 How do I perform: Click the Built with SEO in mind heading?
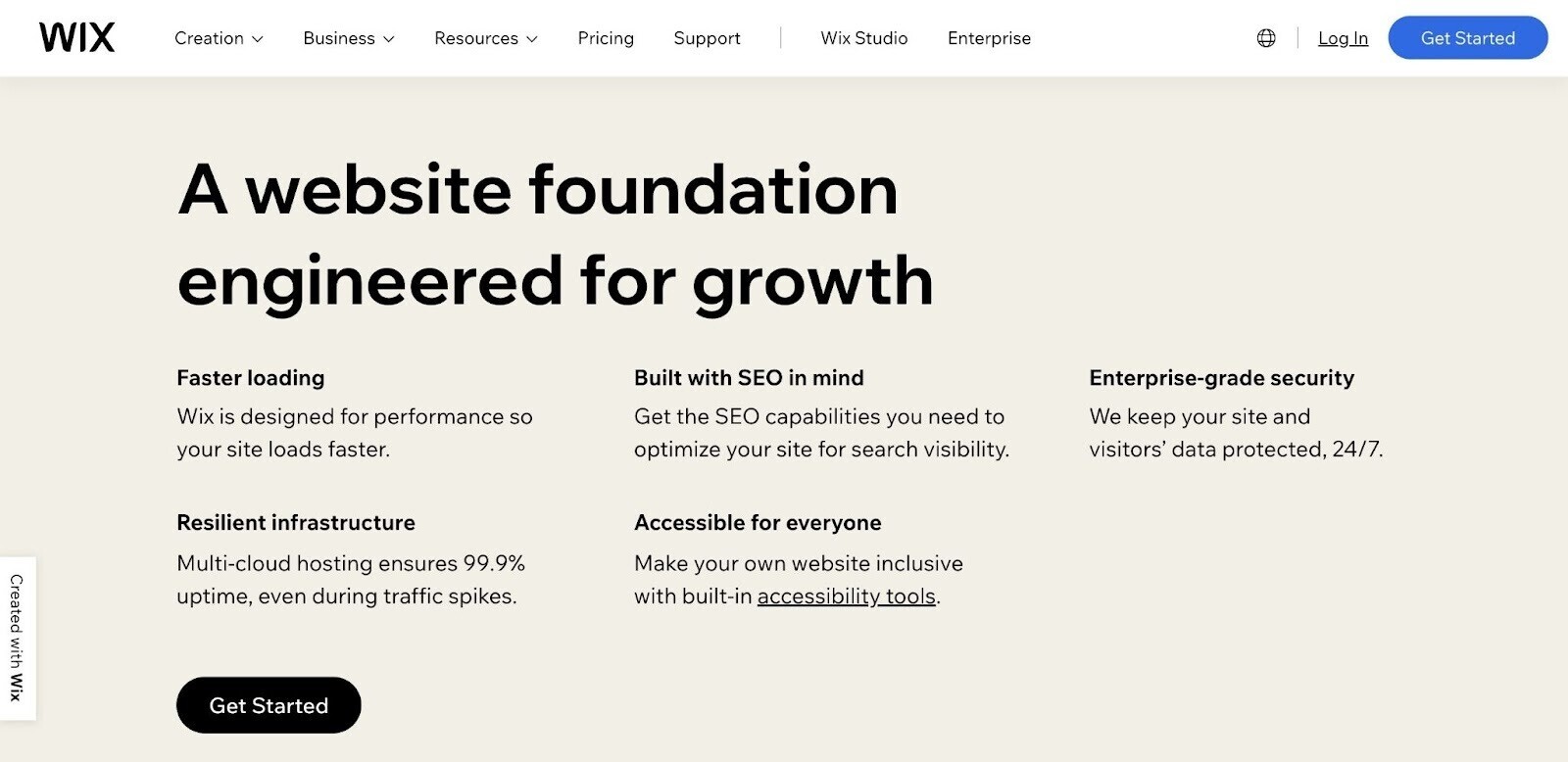[x=749, y=378]
